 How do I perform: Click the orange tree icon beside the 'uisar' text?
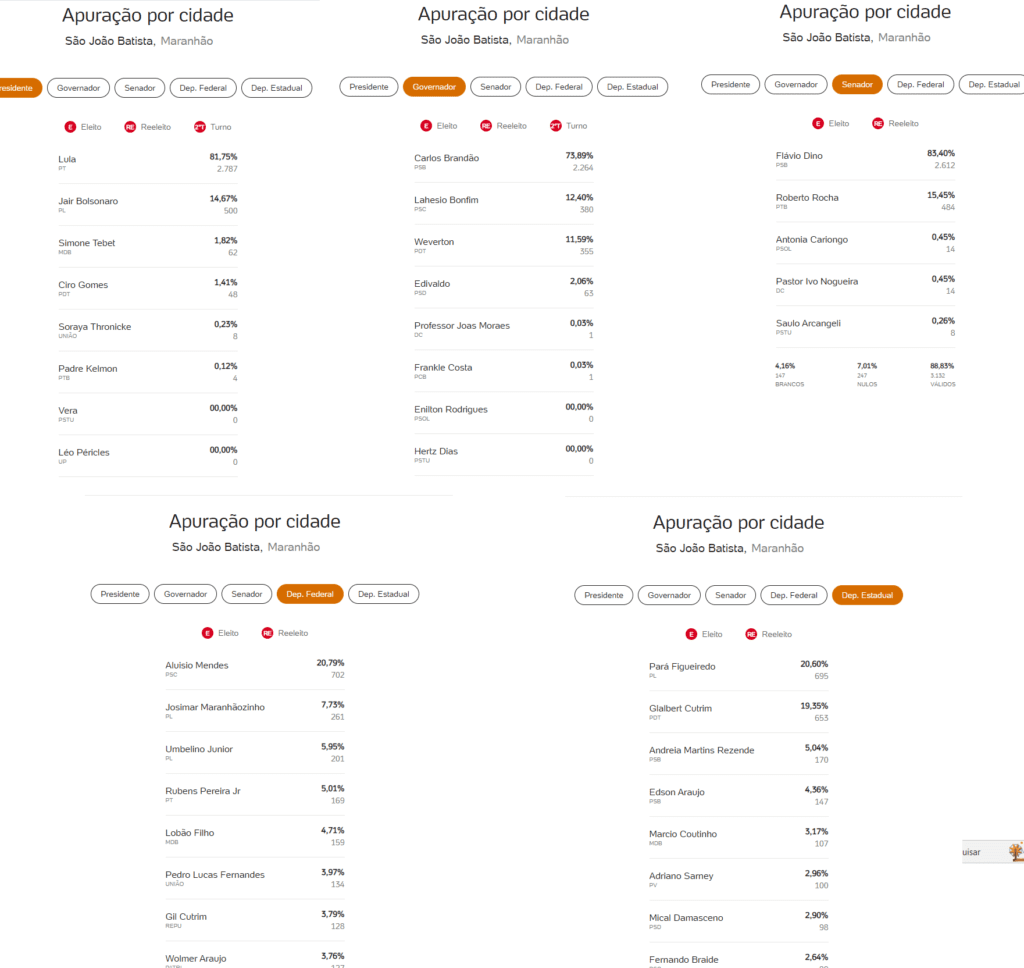tap(1016, 851)
